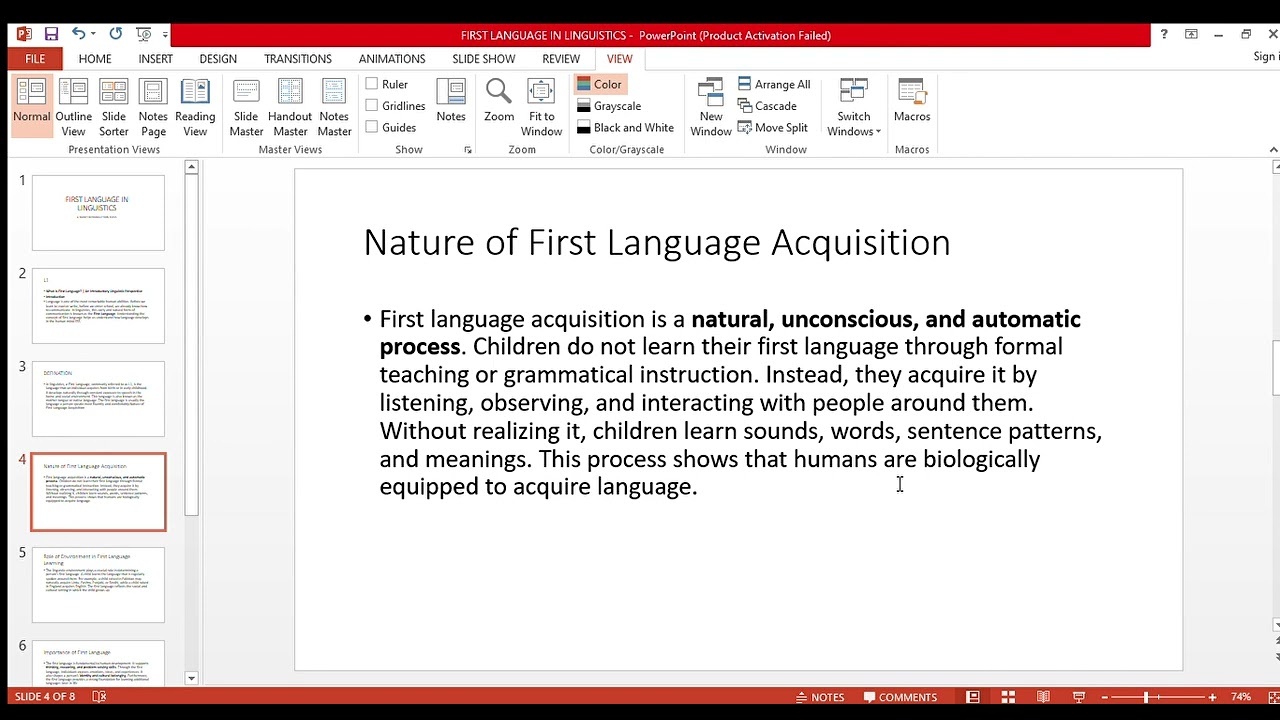Open the TRANSITIONS tab
Screen dimensions: 1280x720
298,59
